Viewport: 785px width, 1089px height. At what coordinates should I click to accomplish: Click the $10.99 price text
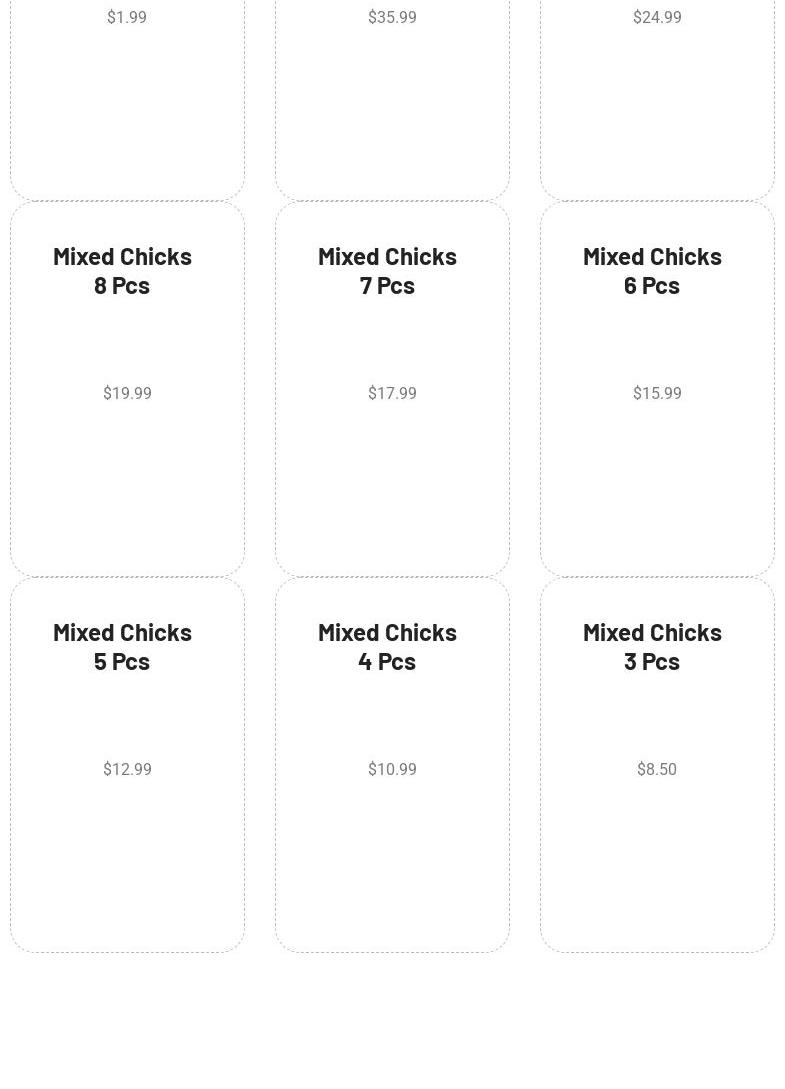[x=392, y=769]
